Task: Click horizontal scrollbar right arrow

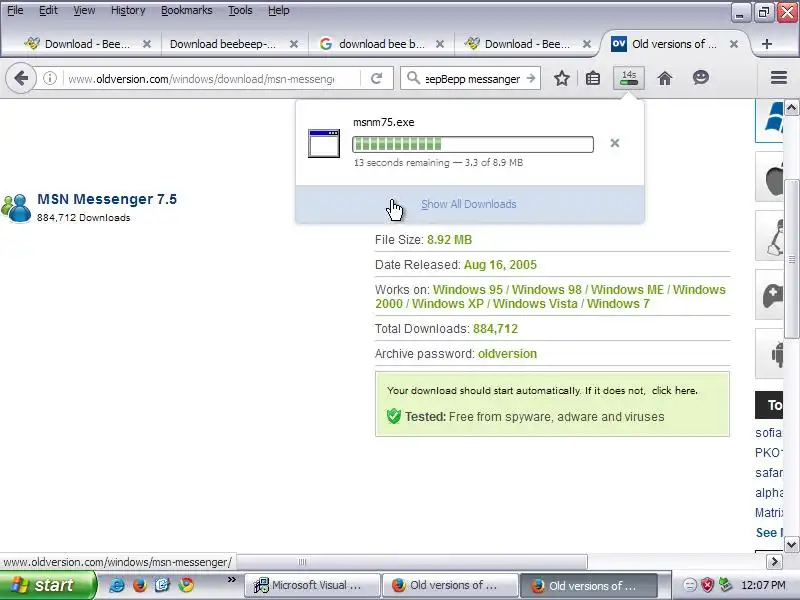Action: click(774, 562)
